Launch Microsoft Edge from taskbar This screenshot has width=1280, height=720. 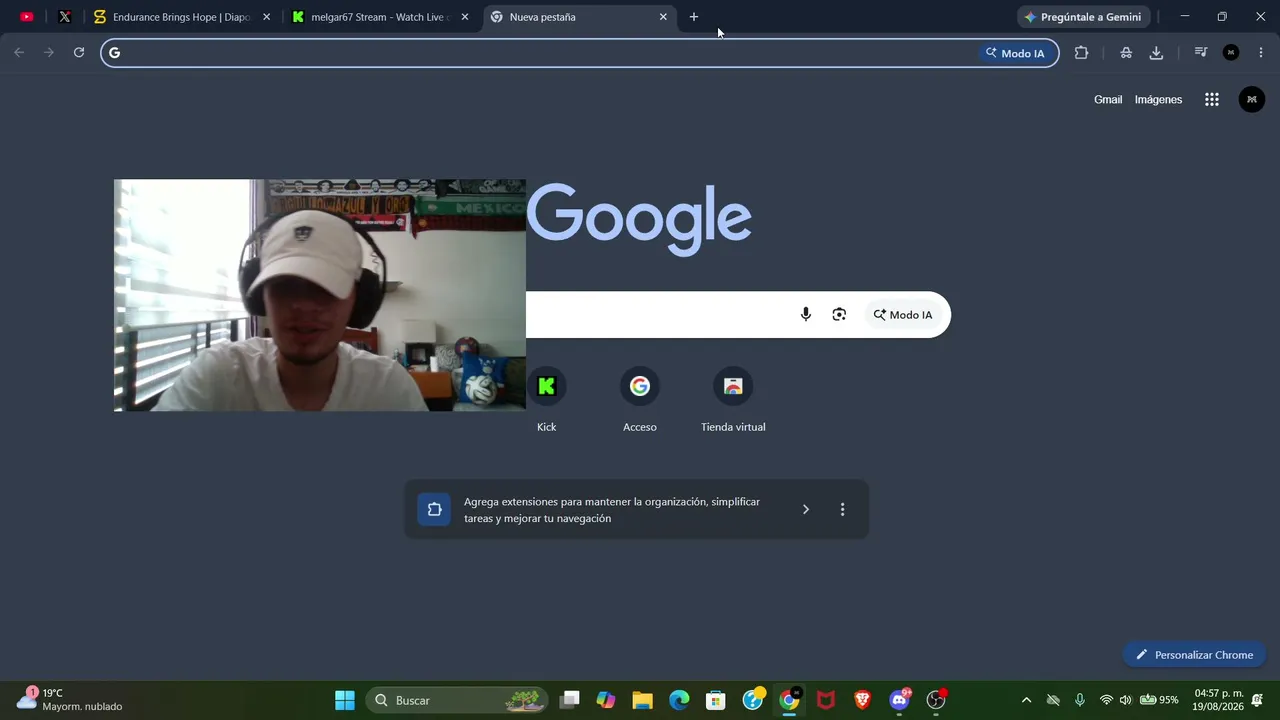coord(679,700)
